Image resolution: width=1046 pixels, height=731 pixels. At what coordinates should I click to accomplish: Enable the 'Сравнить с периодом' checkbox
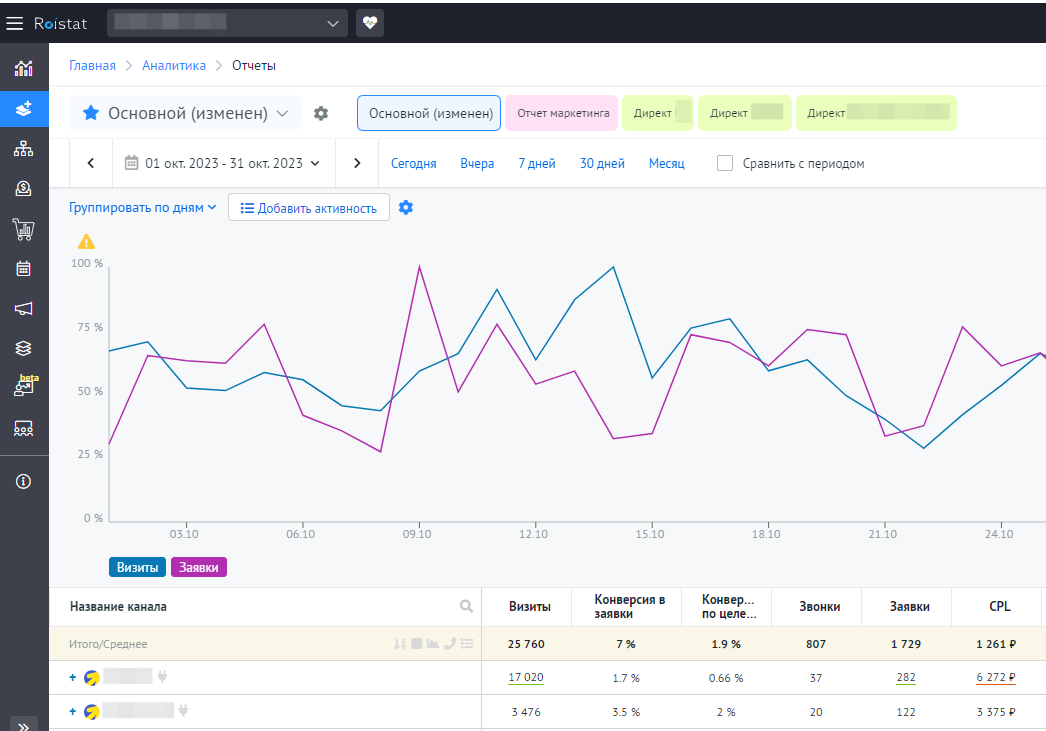tap(725, 163)
